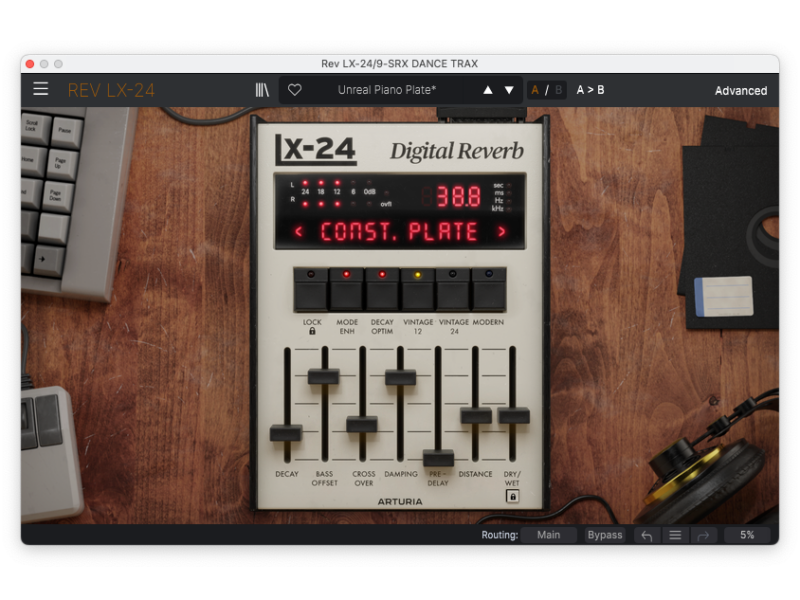
Task: Toggle the Lock button
Action: [x=311, y=291]
